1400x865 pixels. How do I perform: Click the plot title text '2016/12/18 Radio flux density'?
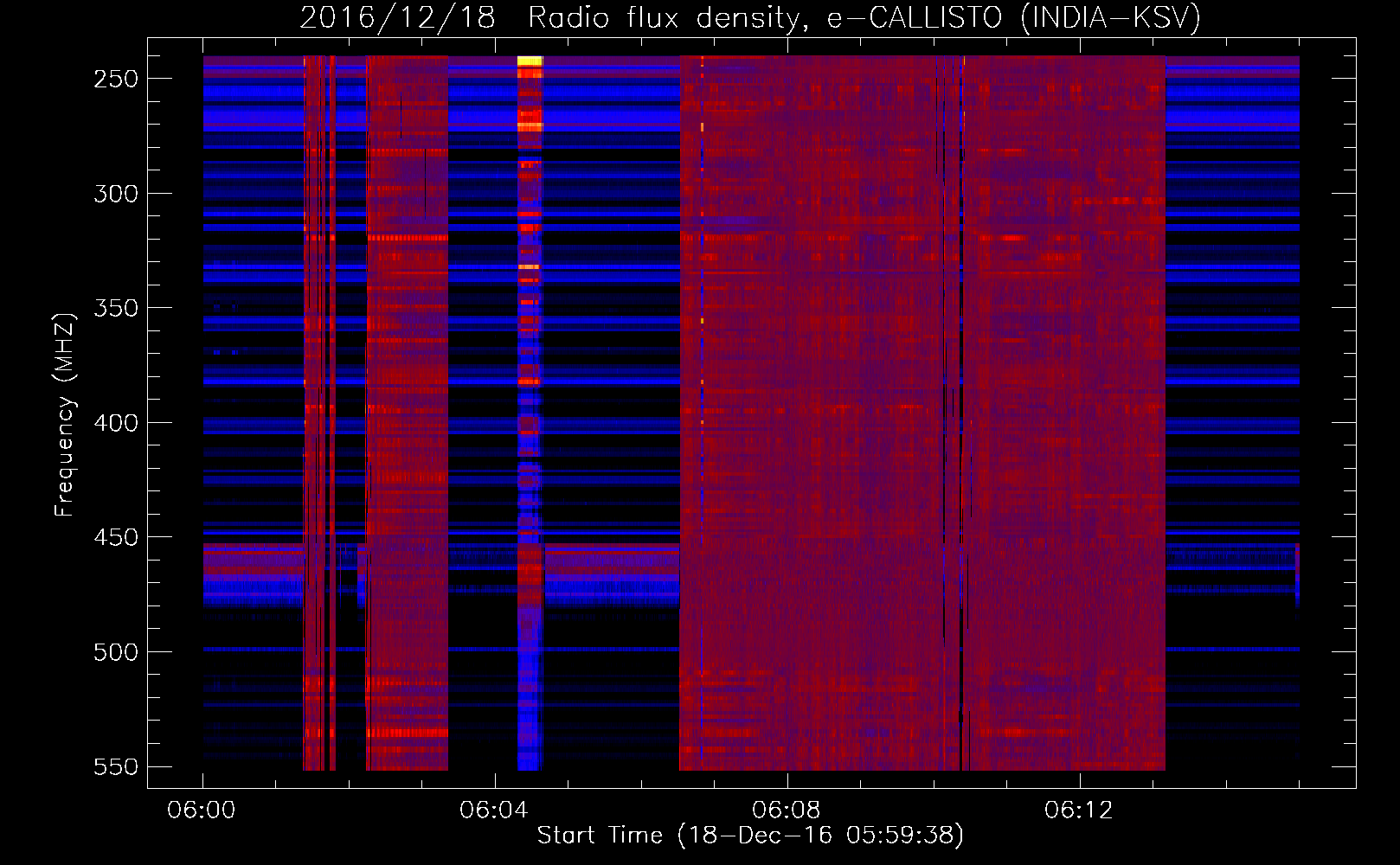click(548, 17)
